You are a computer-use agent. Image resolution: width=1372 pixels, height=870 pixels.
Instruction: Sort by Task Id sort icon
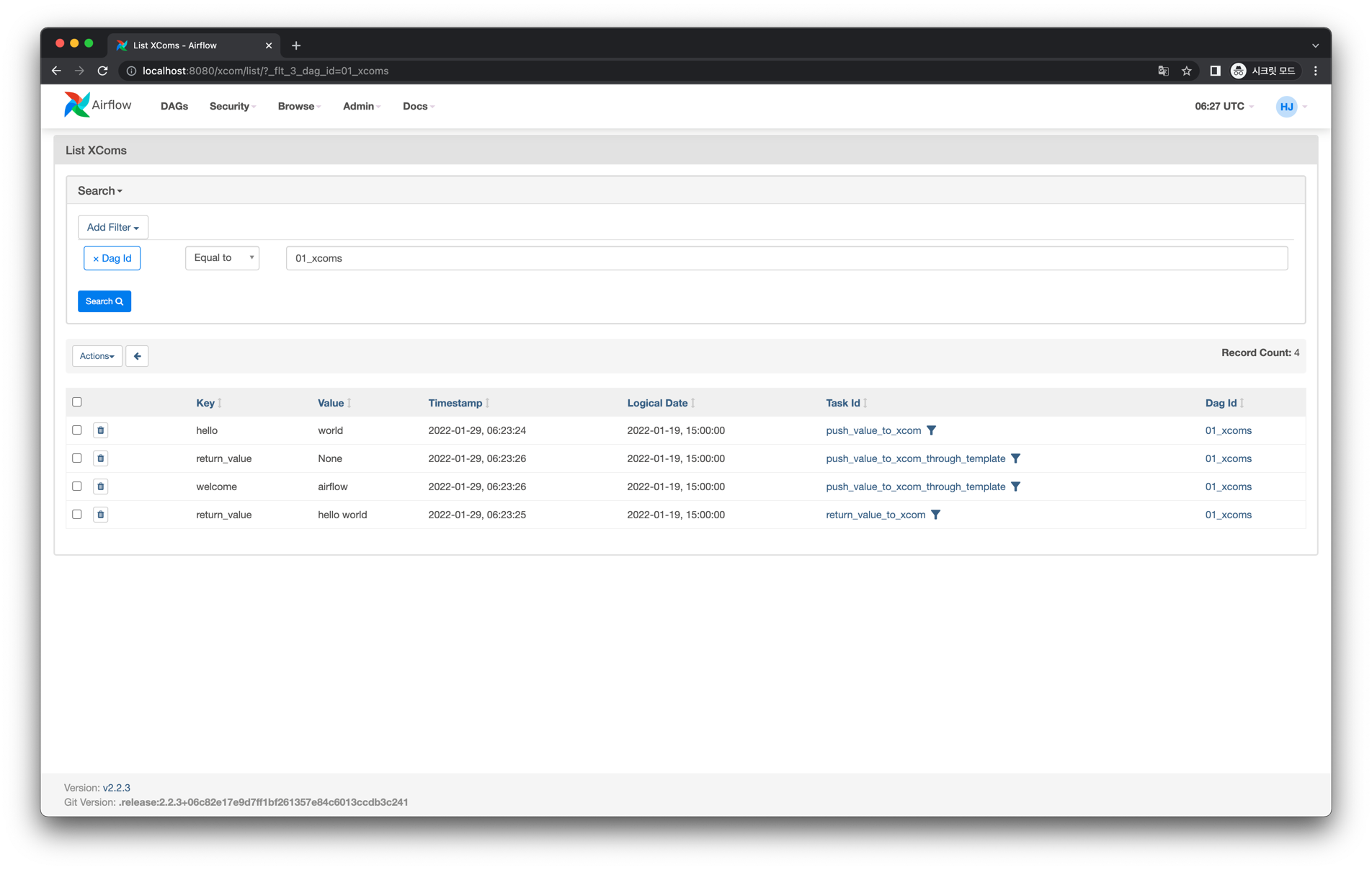(865, 403)
